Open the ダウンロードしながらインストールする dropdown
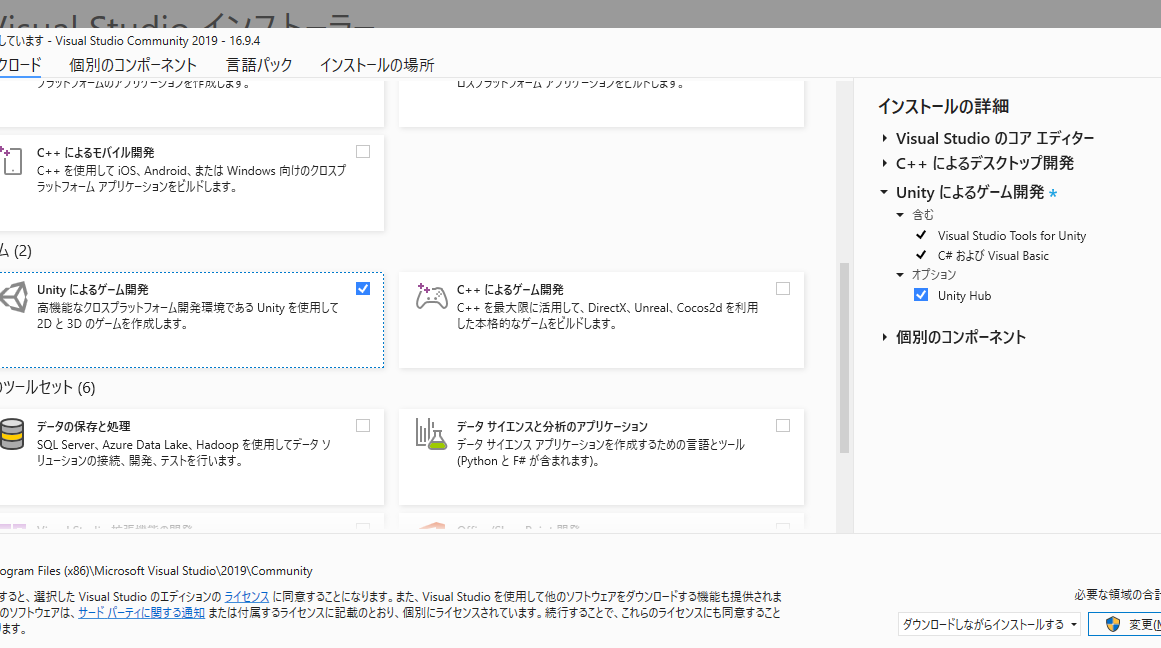The width and height of the screenshot is (1161, 648). coord(988,623)
